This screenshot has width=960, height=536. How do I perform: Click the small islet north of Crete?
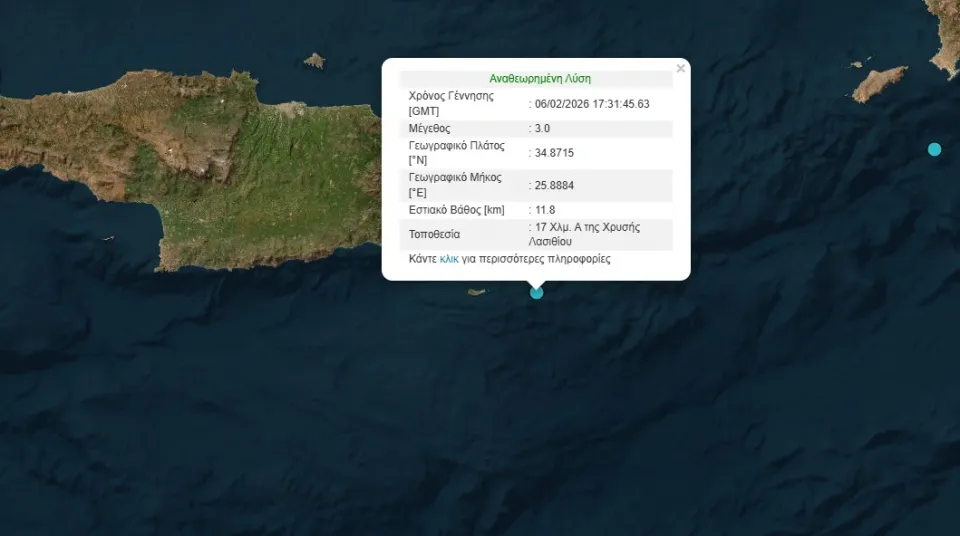(315, 61)
